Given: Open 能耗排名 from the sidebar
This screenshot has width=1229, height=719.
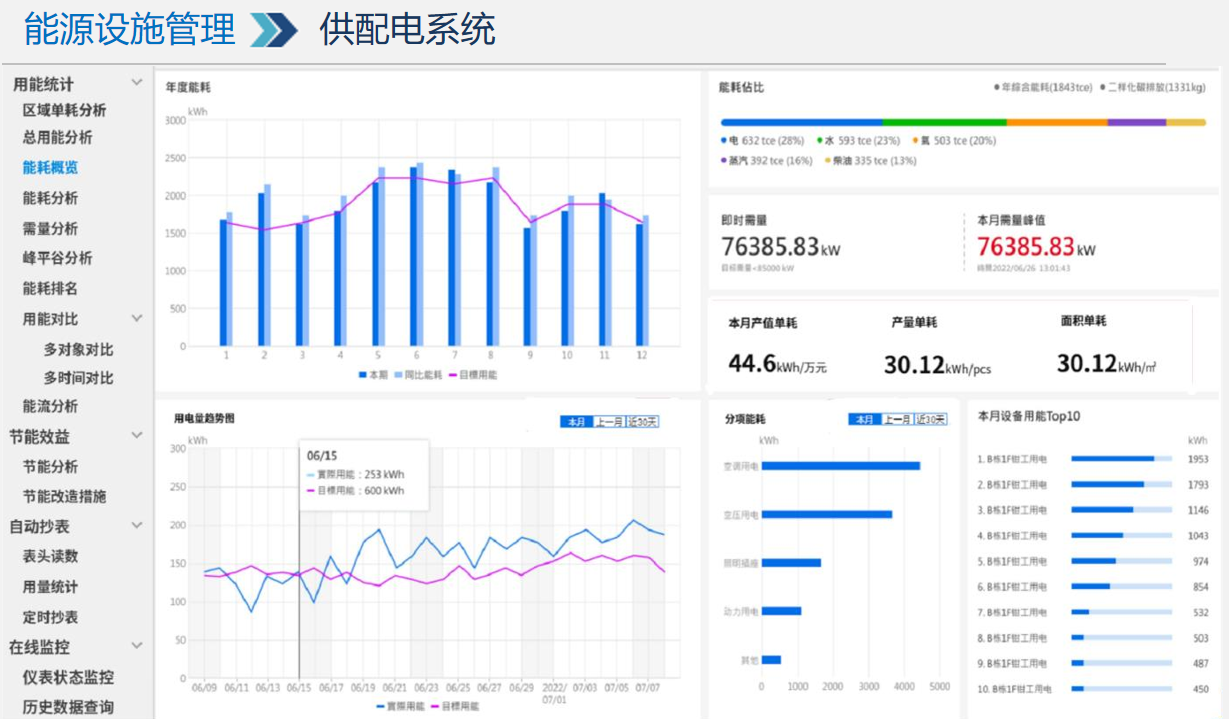Looking at the screenshot, I should [51, 288].
